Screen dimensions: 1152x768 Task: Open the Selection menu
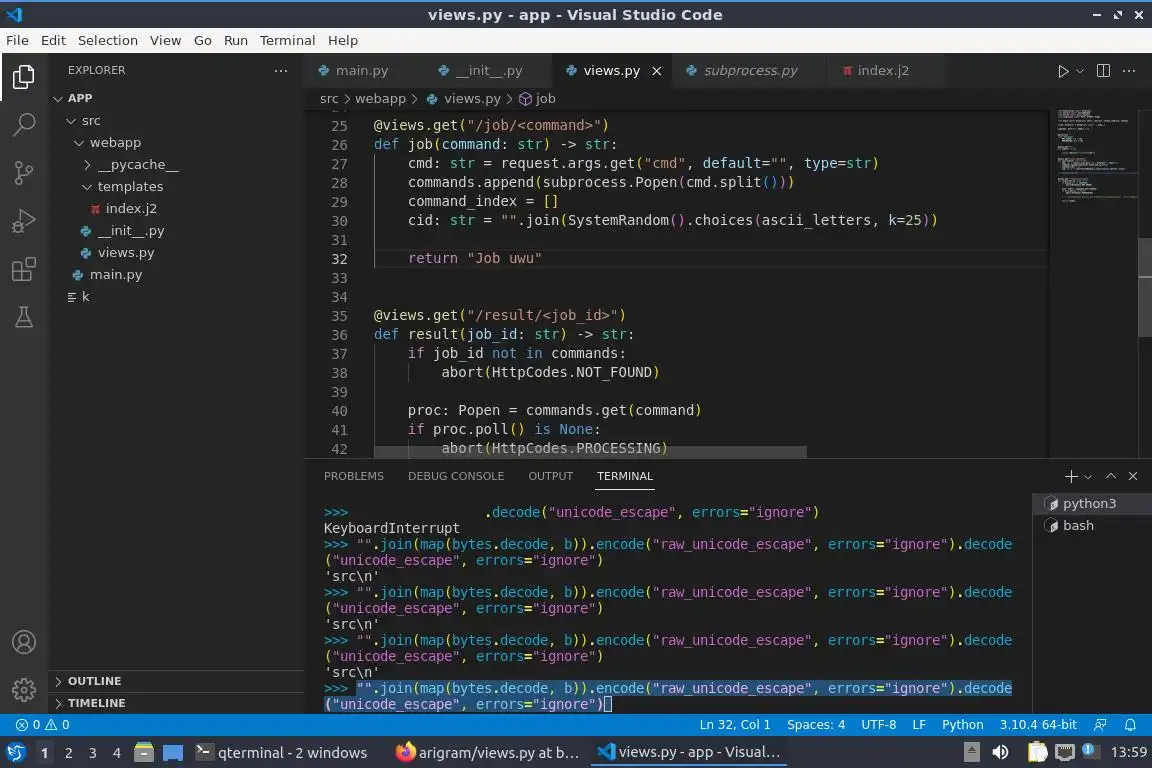pyautogui.click(x=107, y=40)
